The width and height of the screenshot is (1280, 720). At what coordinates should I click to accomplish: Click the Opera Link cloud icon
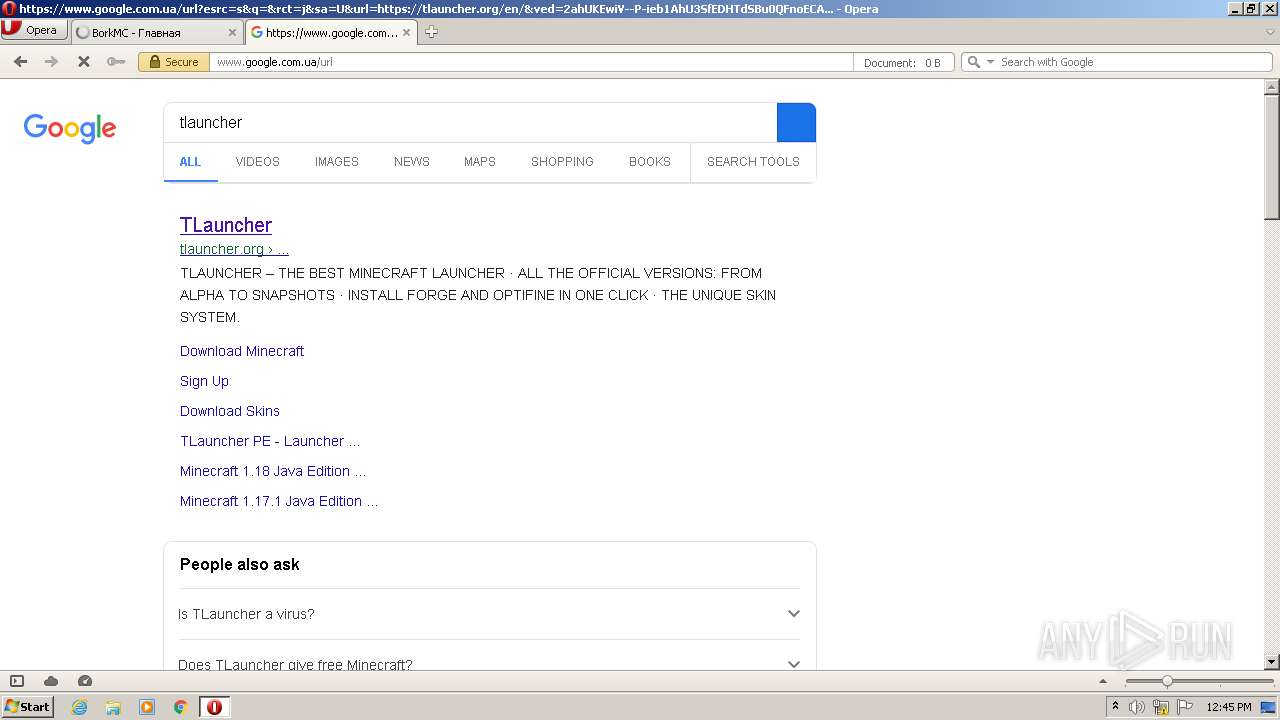tap(51, 681)
